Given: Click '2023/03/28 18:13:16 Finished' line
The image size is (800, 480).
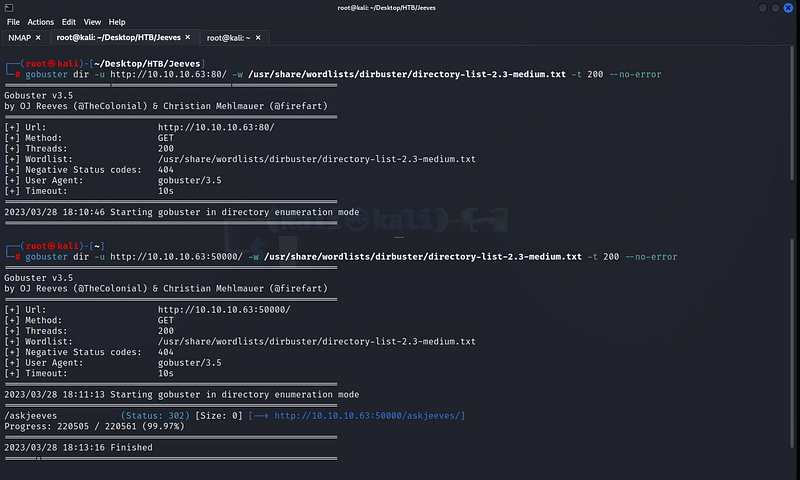Looking at the screenshot, I should 78,447.
